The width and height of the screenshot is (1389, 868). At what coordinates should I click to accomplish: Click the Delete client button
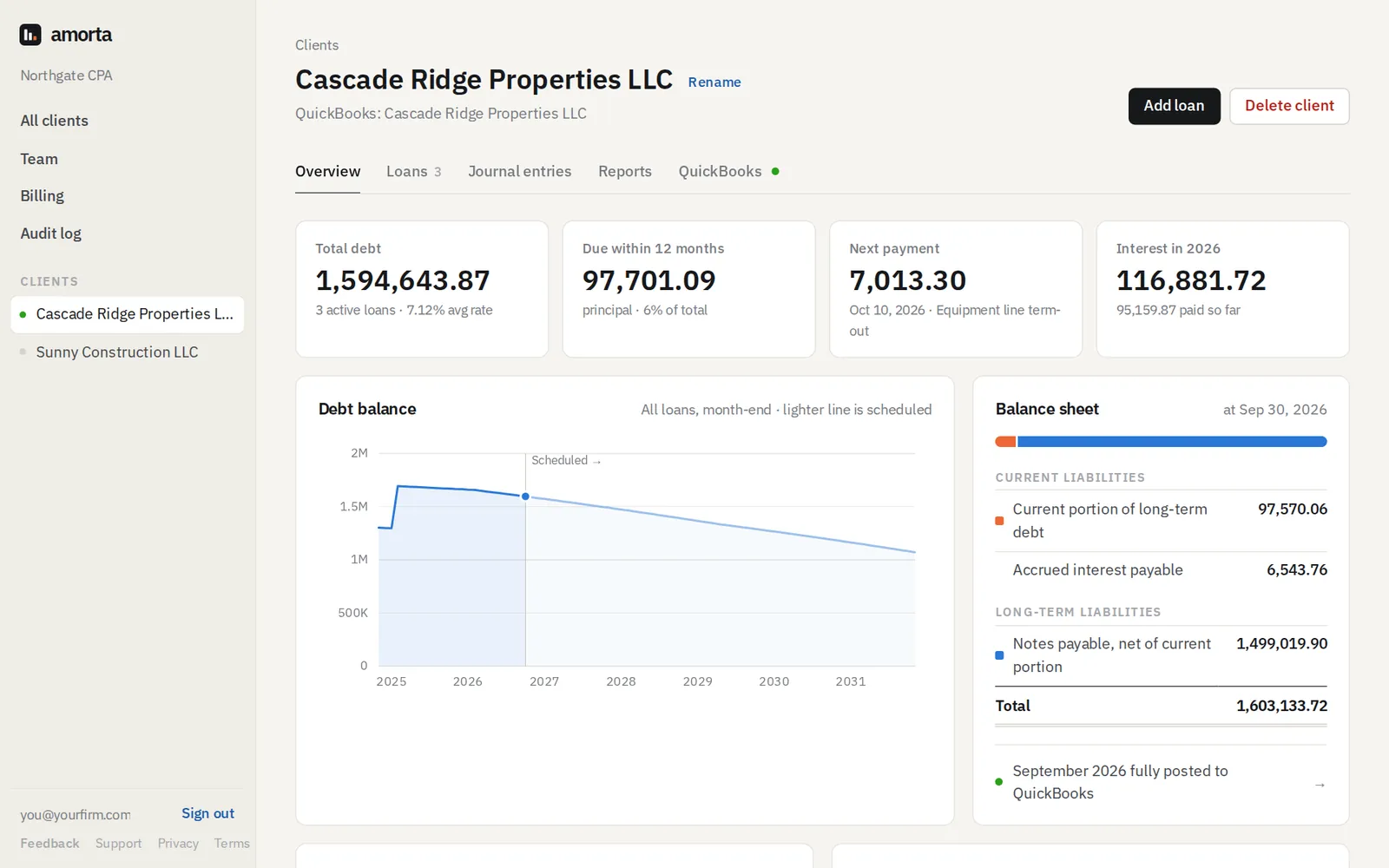(1289, 106)
